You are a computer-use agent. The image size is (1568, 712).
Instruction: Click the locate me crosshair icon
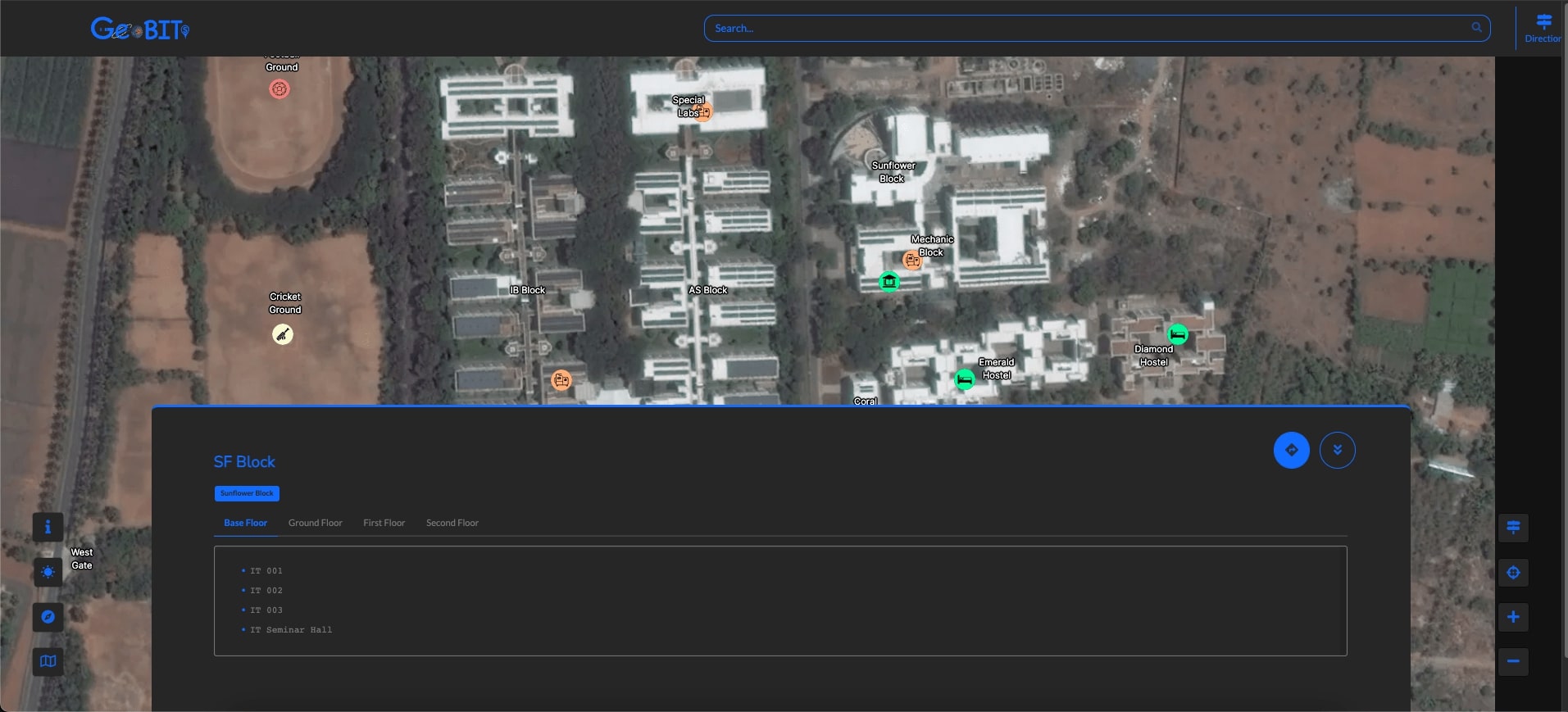(x=1513, y=573)
